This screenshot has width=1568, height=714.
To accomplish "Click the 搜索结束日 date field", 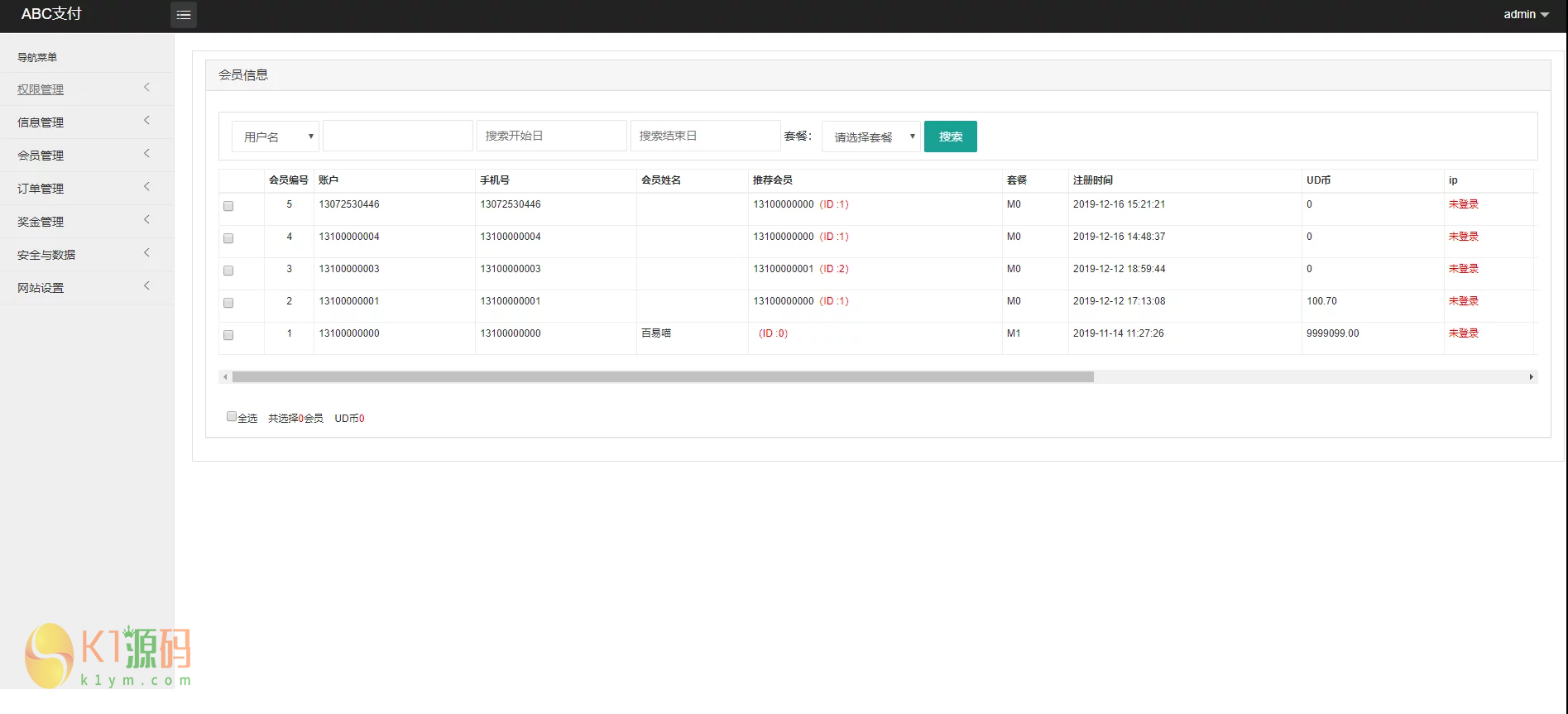I will (706, 136).
